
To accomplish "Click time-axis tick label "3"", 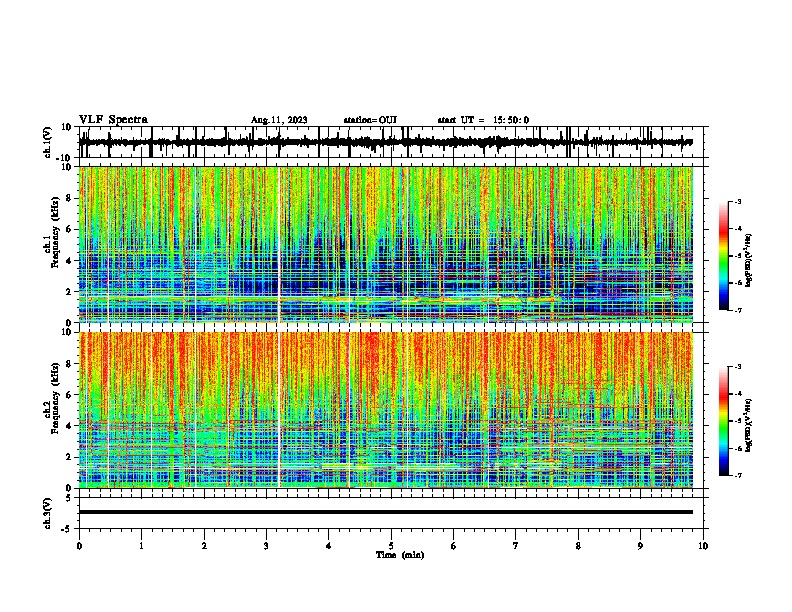I will pos(266,546).
